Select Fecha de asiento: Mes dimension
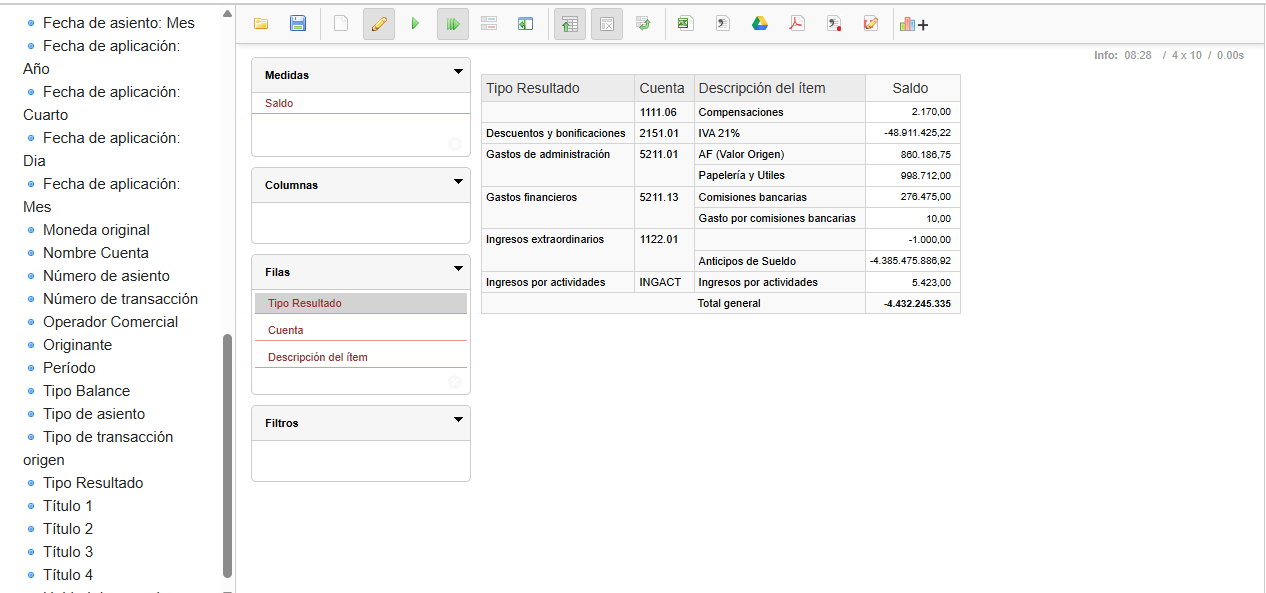This screenshot has height=593, width=1266. [x=119, y=22]
